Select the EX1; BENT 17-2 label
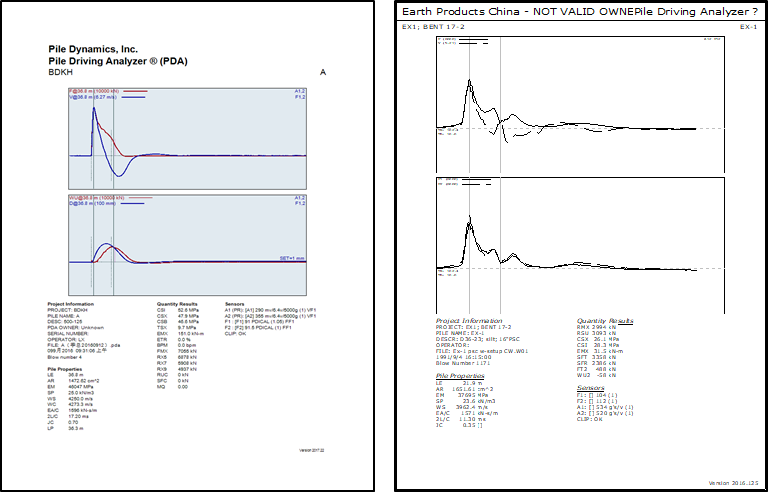The image size is (768, 492). tap(431, 27)
